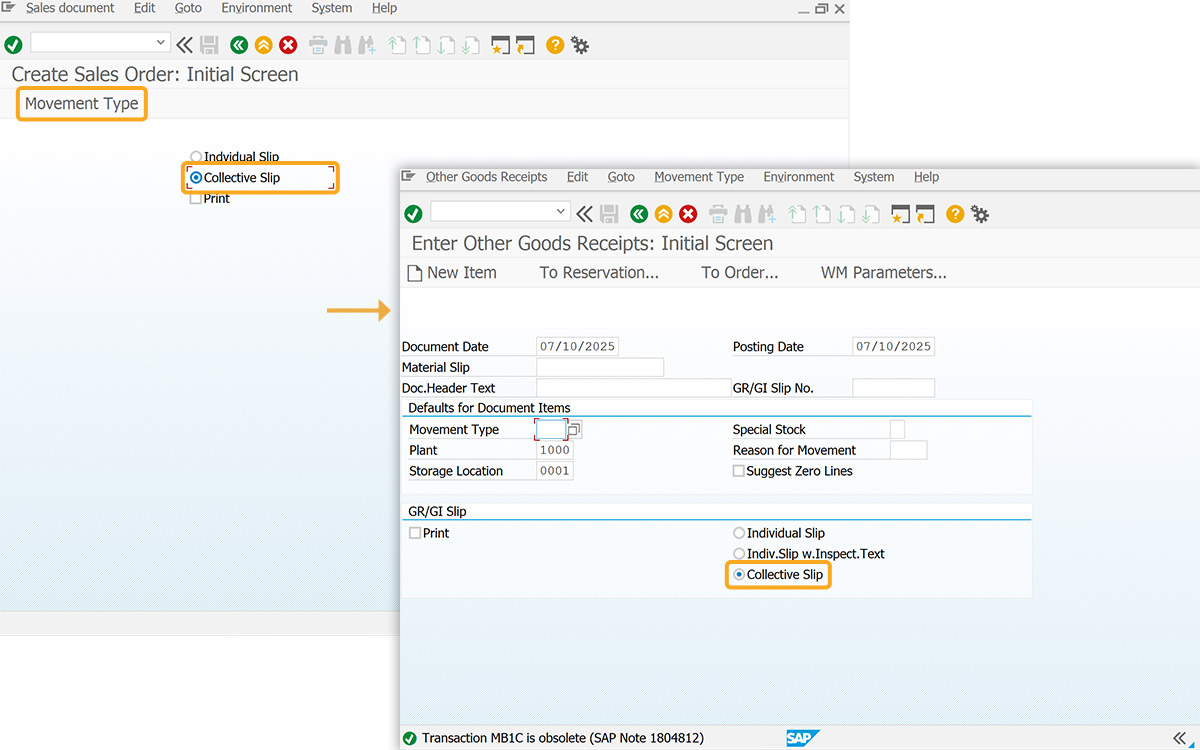Click Find binoculars icon in Goods Receipts window
The image size is (1200, 750).
coord(743,214)
